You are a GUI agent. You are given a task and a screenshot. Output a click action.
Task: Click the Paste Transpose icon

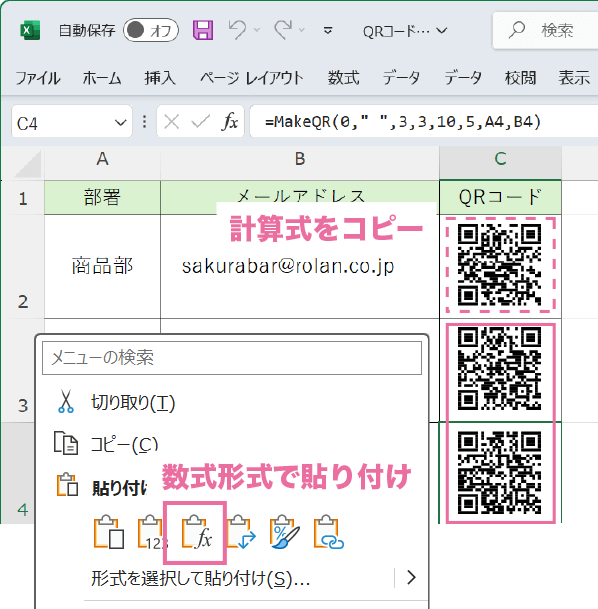point(241,532)
